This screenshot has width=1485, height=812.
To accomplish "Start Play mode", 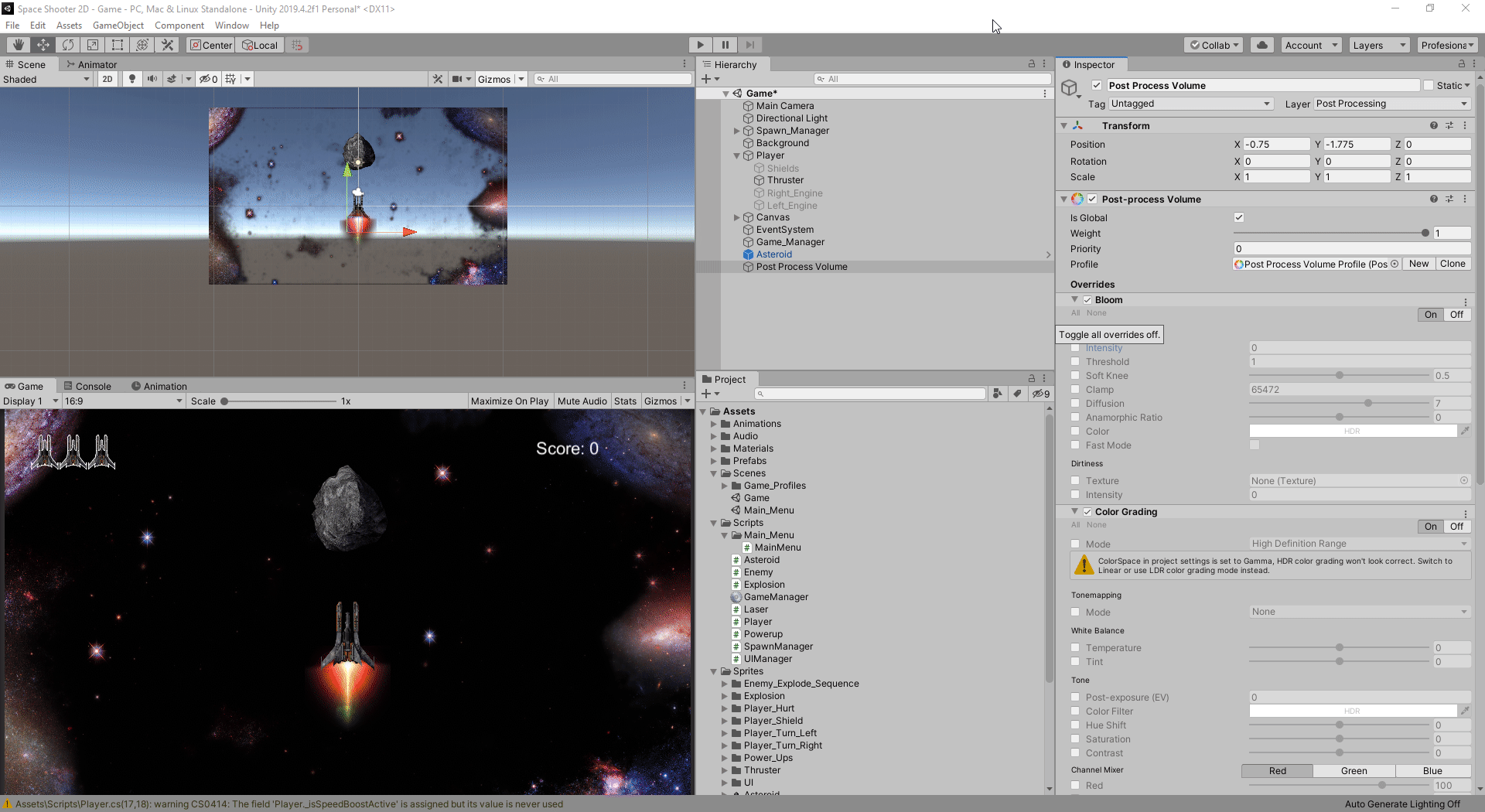I will (x=700, y=45).
